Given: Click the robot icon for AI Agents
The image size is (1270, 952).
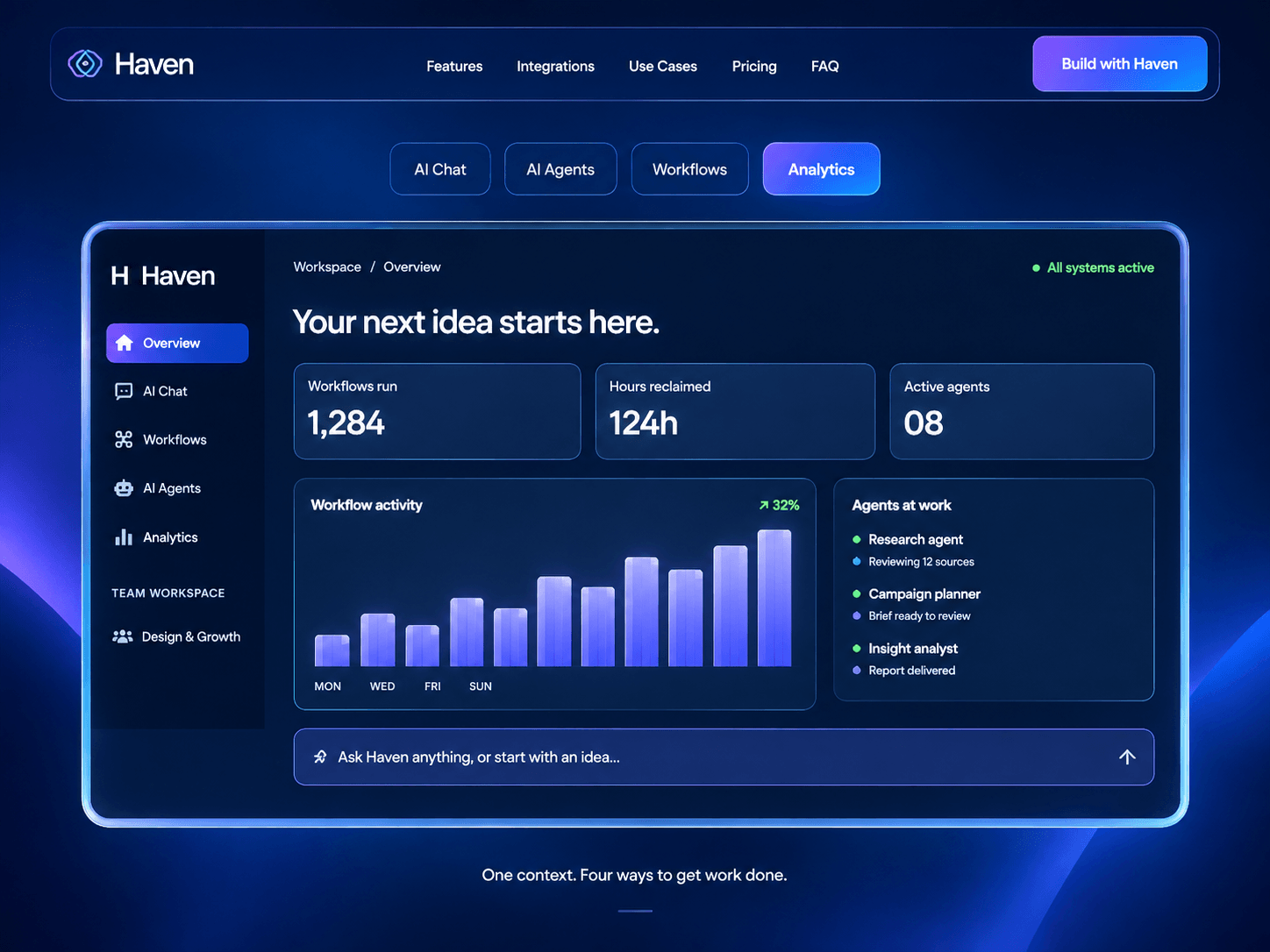Looking at the screenshot, I should tap(124, 488).
